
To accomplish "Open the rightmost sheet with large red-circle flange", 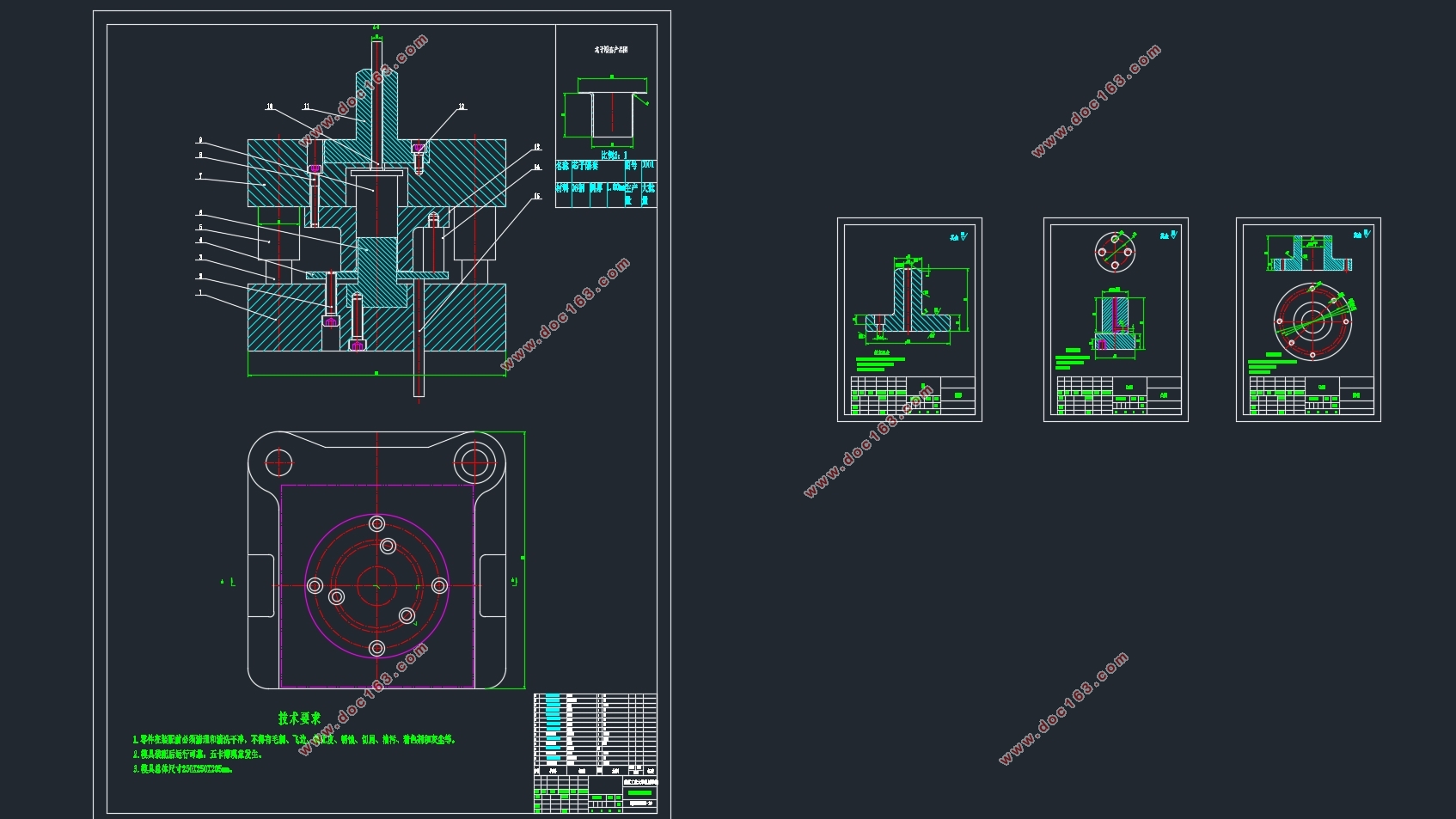I will pyautogui.click(x=1308, y=320).
